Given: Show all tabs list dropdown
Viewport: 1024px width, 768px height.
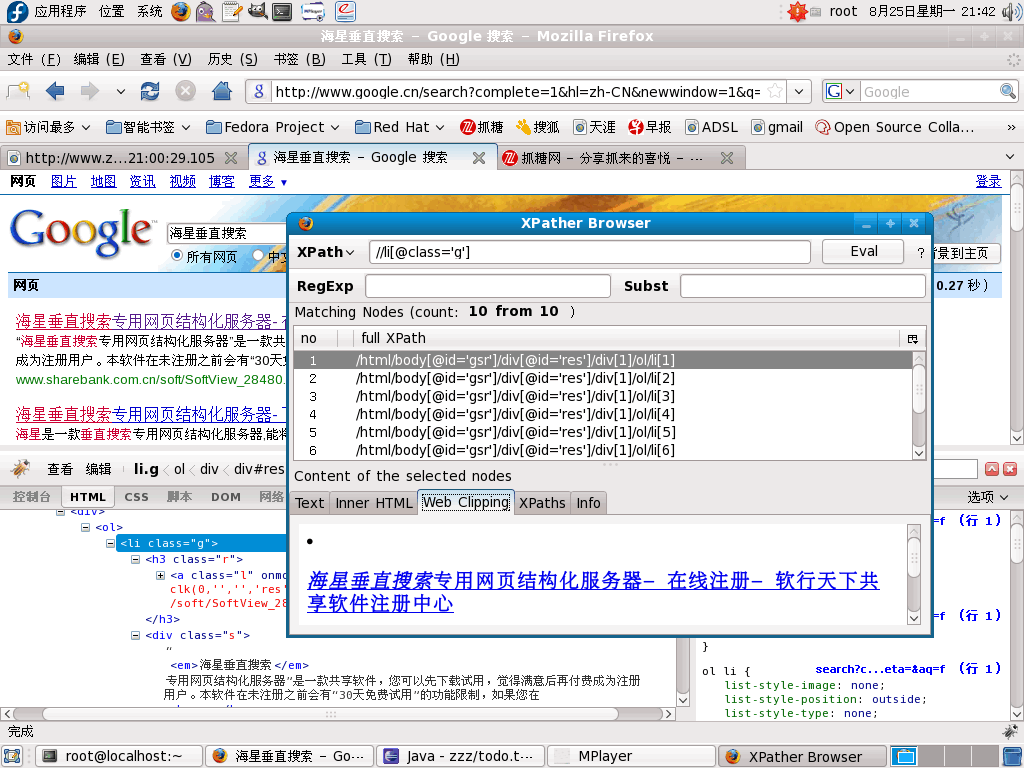Looking at the screenshot, I should (1010, 157).
